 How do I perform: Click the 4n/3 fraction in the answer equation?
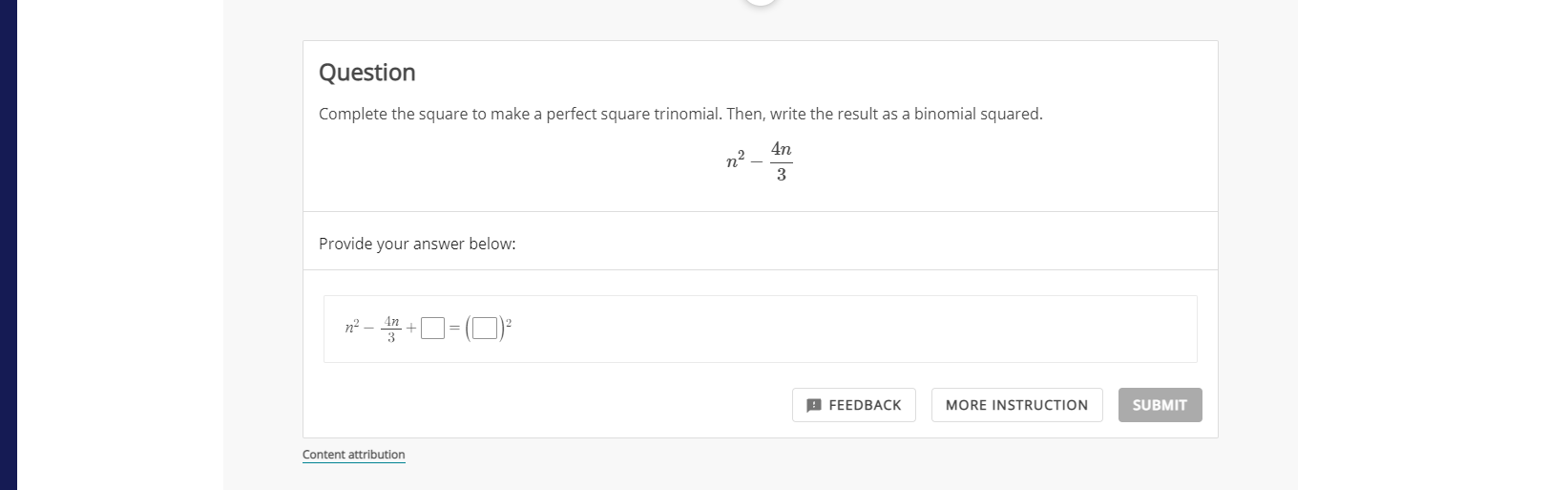click(391, 329)
